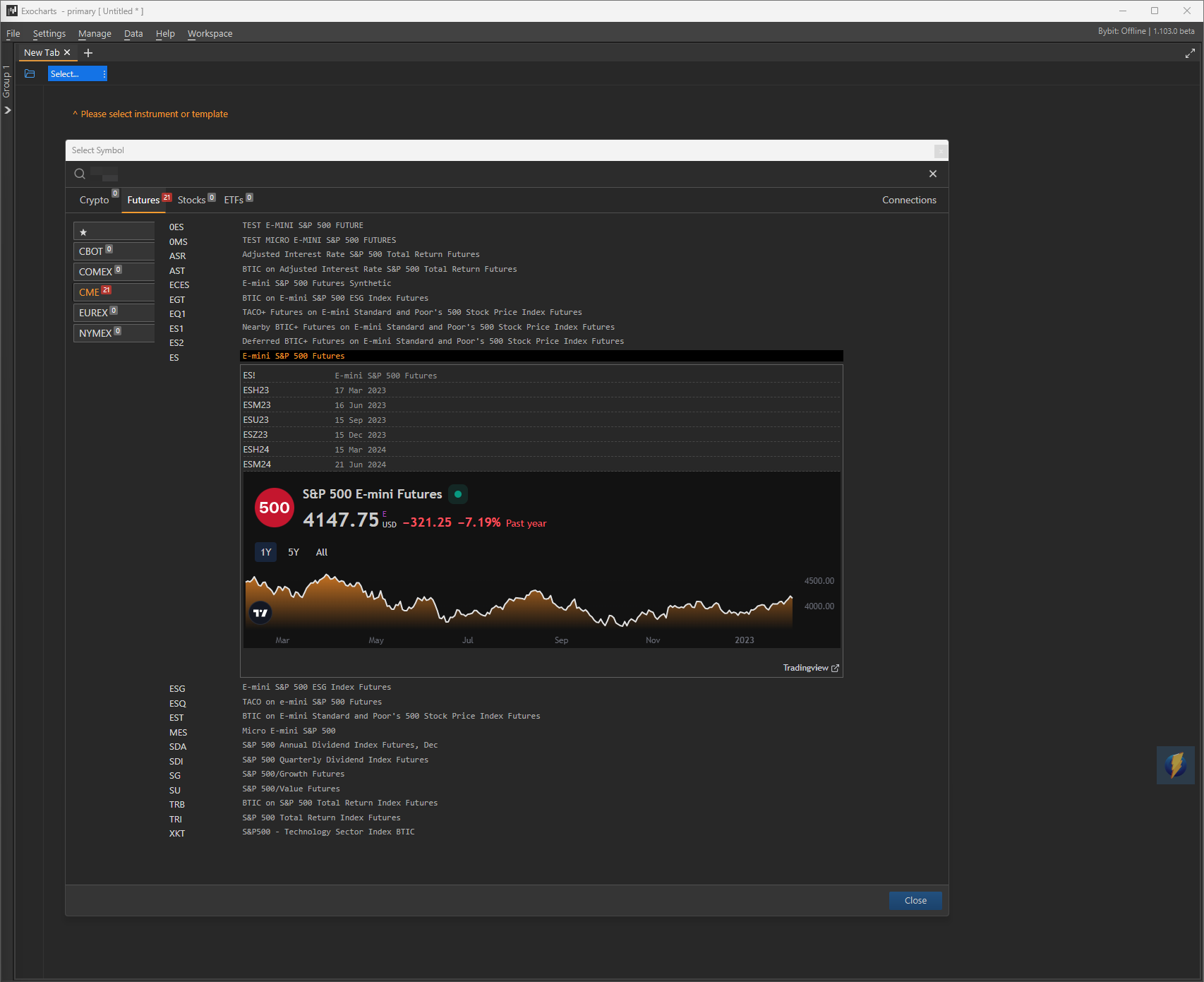Image resolution: width=1204 pixels, height=982 pixels.
Task: Click the ESQ TACO futures row
Action: [x=505, y=702]
